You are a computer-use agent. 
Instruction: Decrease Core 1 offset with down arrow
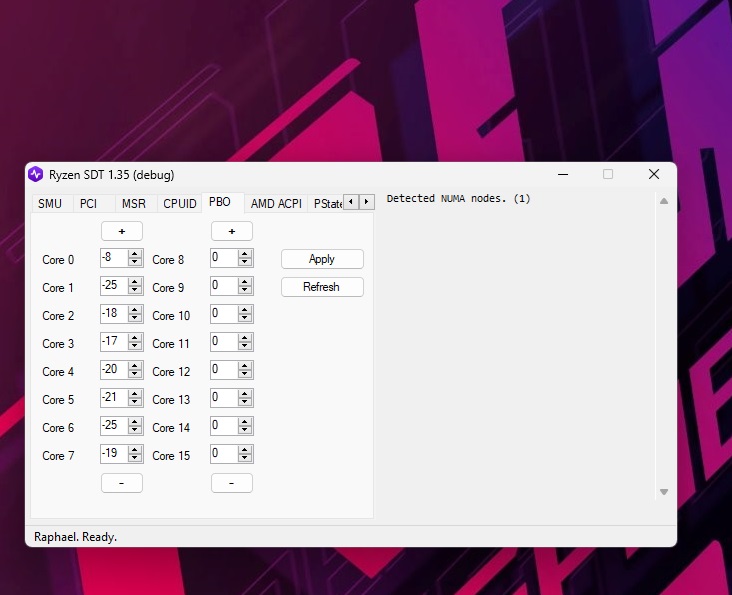(x=135, y=290)
